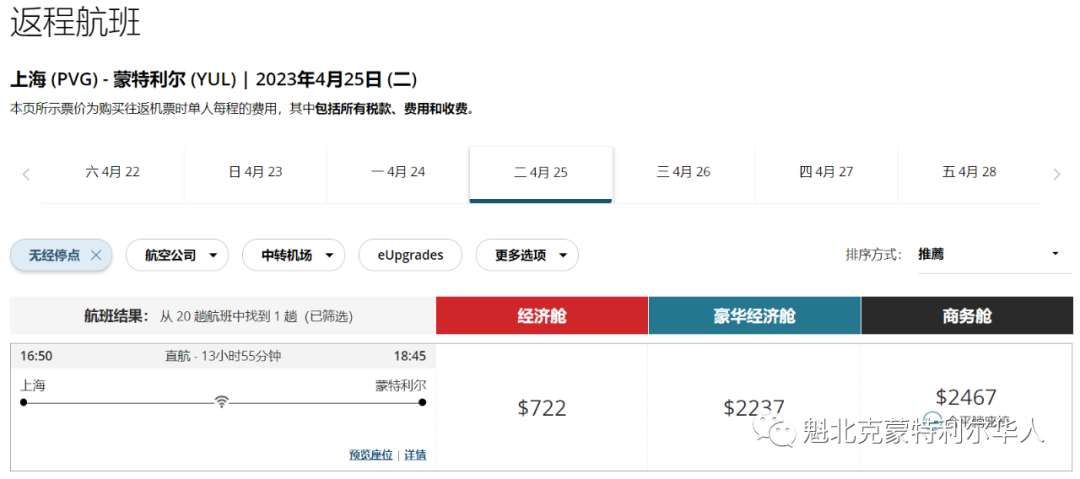The image size is (1080, 479).
Task: Open the 排序方式 推荐 sort dropdown
Action: click(994, 254)
